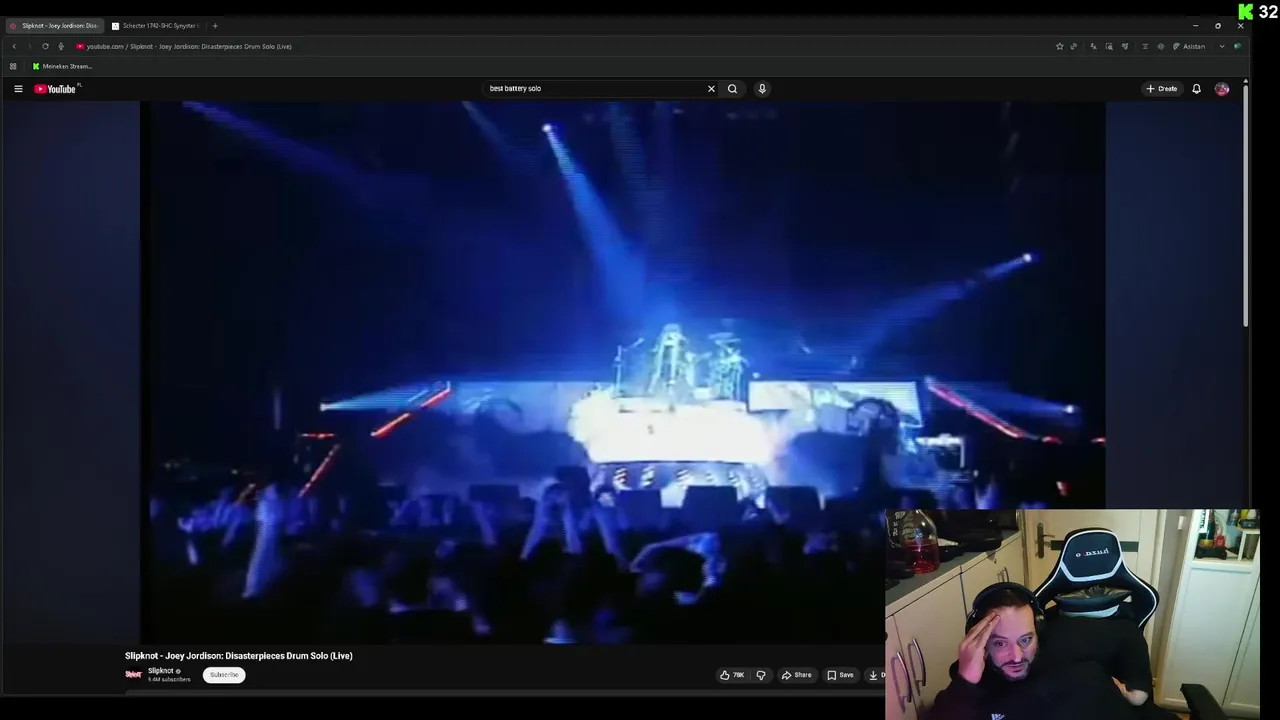Restore down the browser window
The image size is (1280, 720).
[1218, 26]
